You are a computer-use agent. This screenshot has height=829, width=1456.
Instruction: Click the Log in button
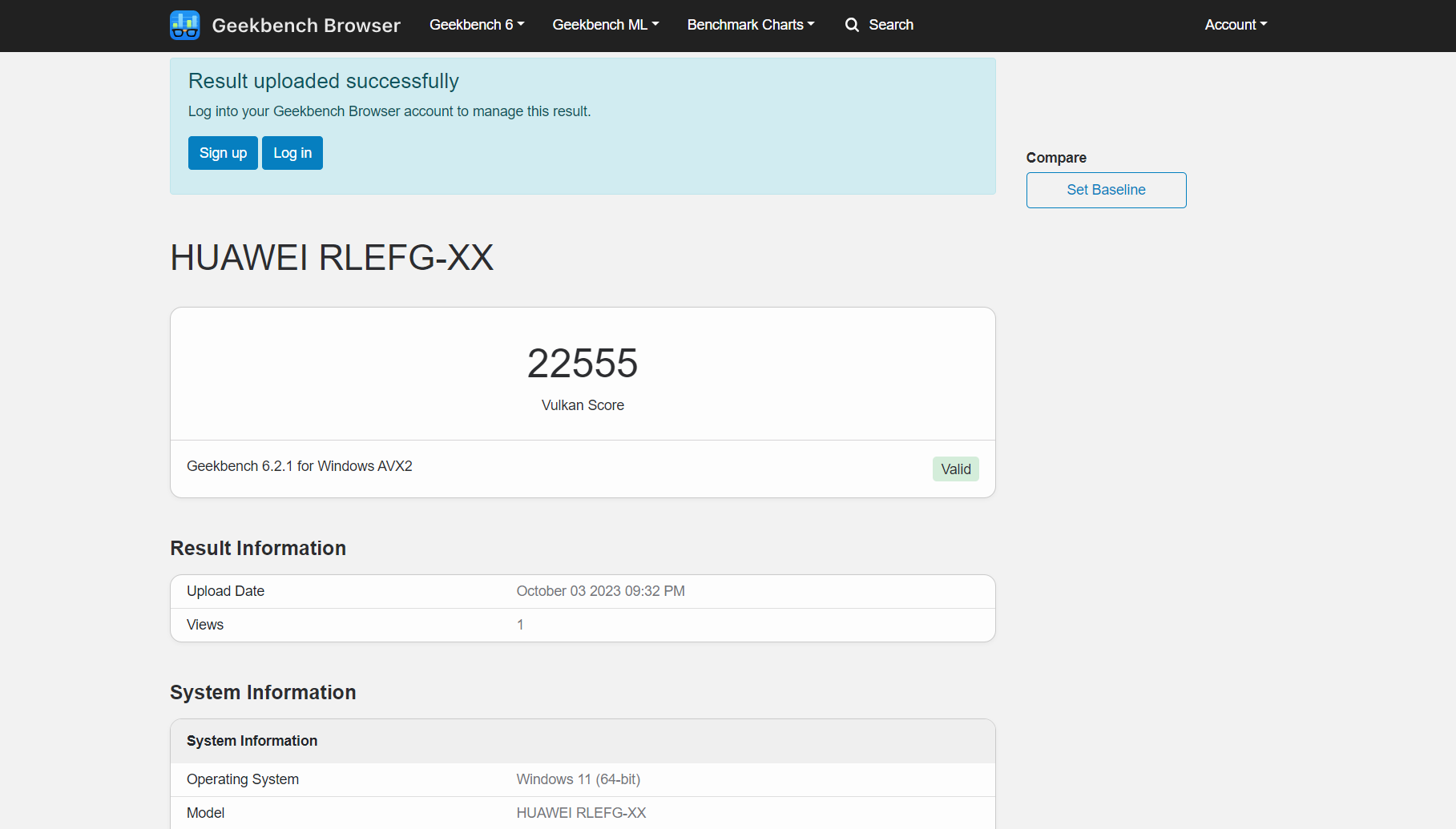[292, 153]
